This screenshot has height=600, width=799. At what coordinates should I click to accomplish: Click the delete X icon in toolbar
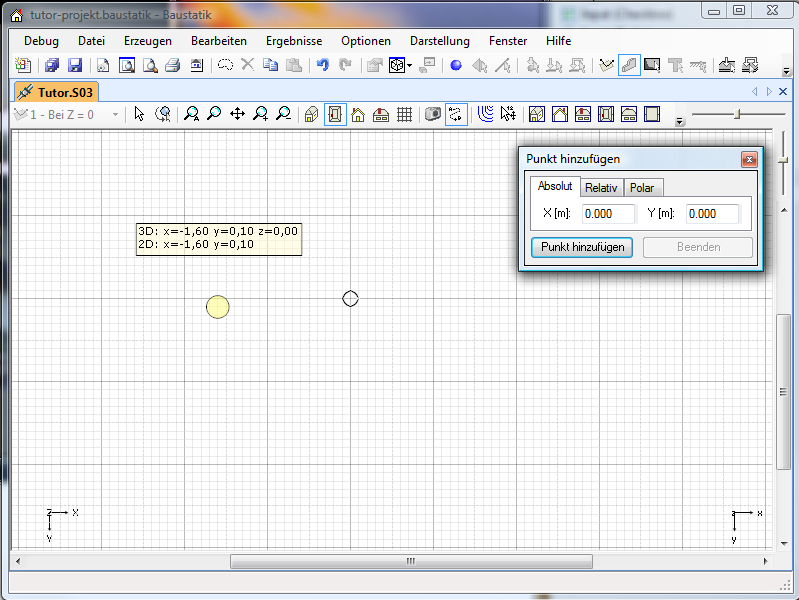[x=248, y=65]
